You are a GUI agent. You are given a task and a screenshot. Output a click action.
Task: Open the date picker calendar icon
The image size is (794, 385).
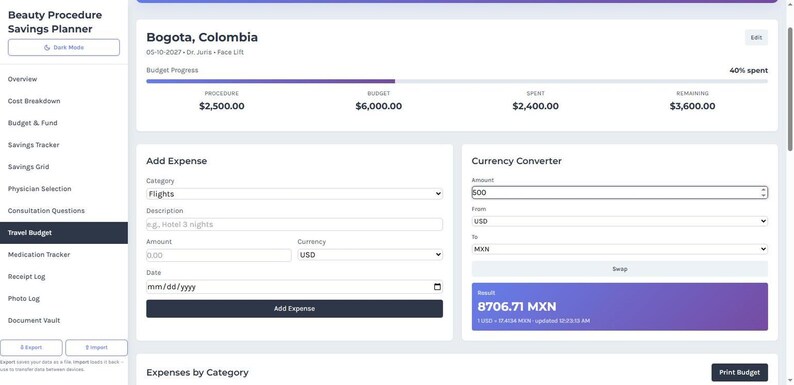[438, 287]
